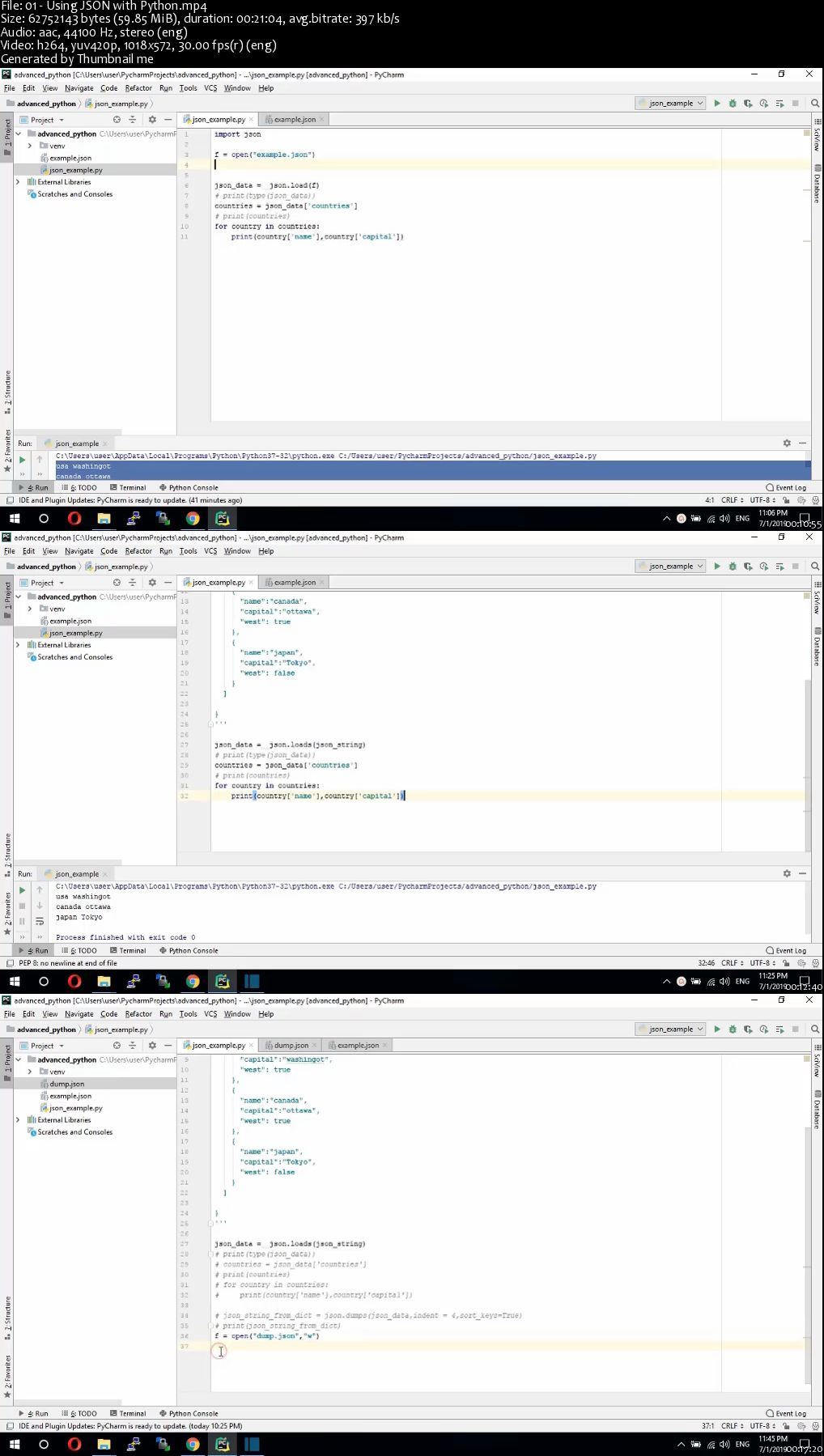Screen dimensions: 824x1456
Task: Toggle the Terminal tool window in the 11:06 PM frame
Action: pos(128,487)
